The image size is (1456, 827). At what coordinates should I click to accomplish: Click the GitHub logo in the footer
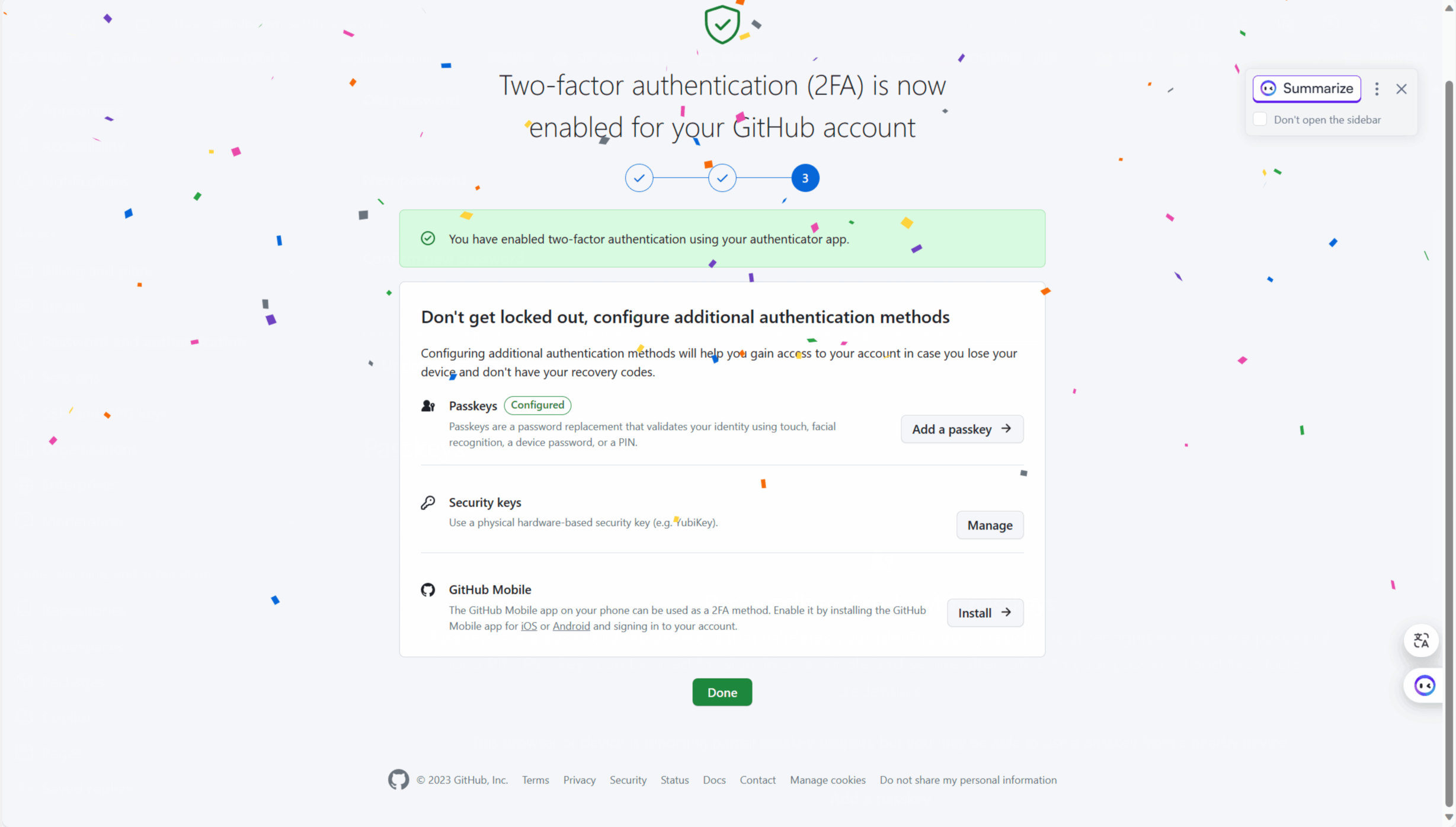398,780
